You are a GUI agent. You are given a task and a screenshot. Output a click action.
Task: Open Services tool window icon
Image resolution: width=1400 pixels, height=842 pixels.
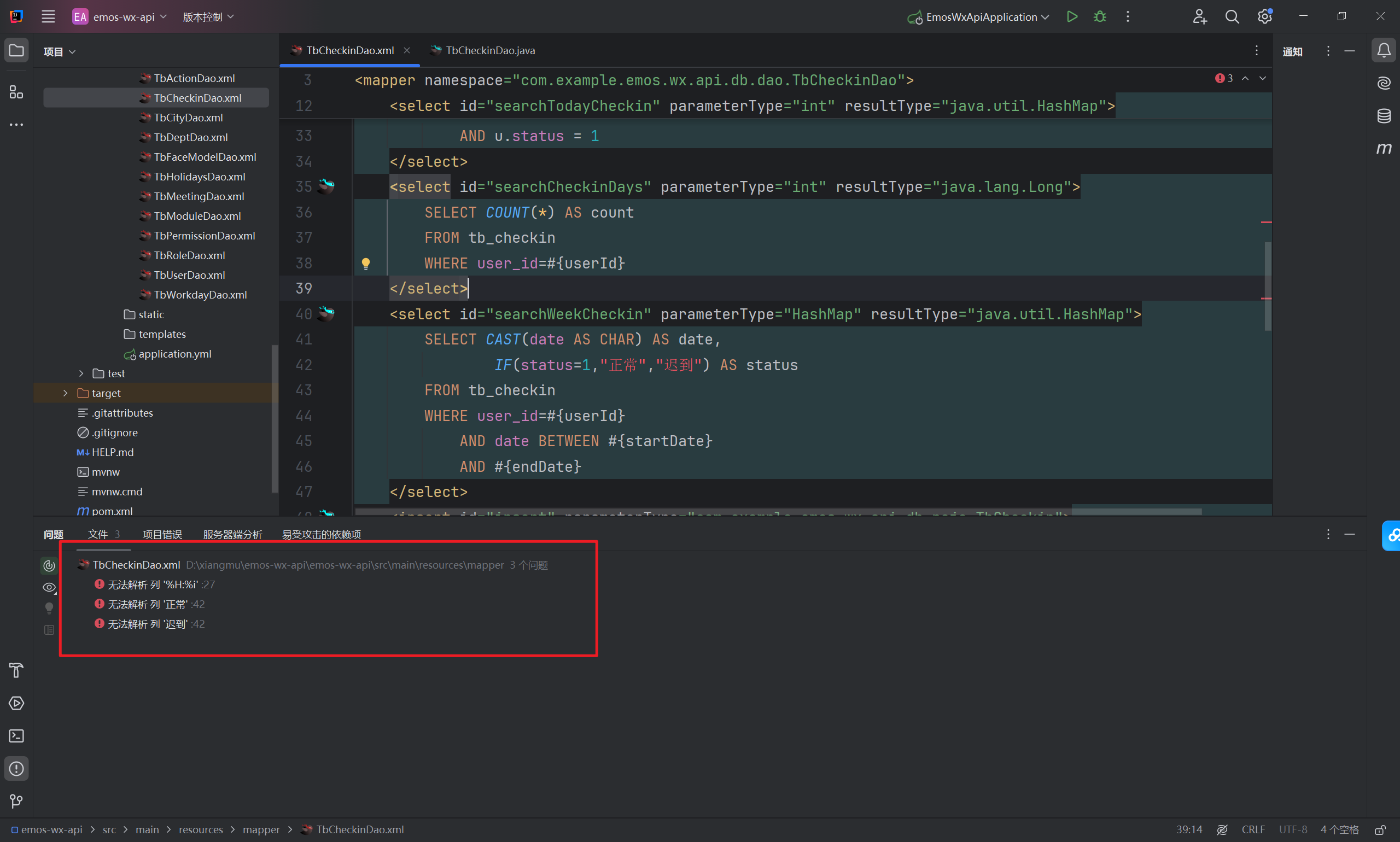tap(16, 703)
